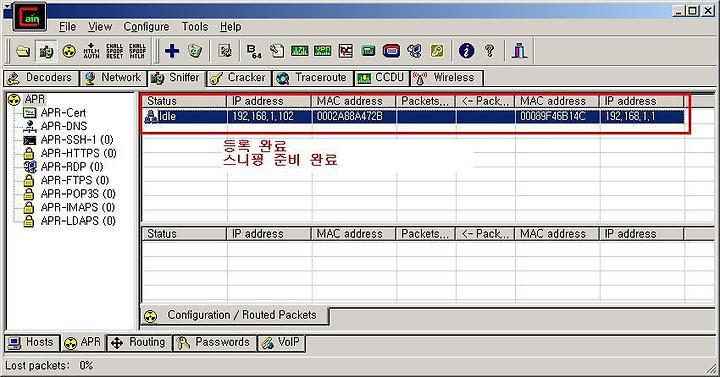Open the Traceroute tab
Image resolution: width=720 pixels, height=377 pixels.
pos(312,78)
